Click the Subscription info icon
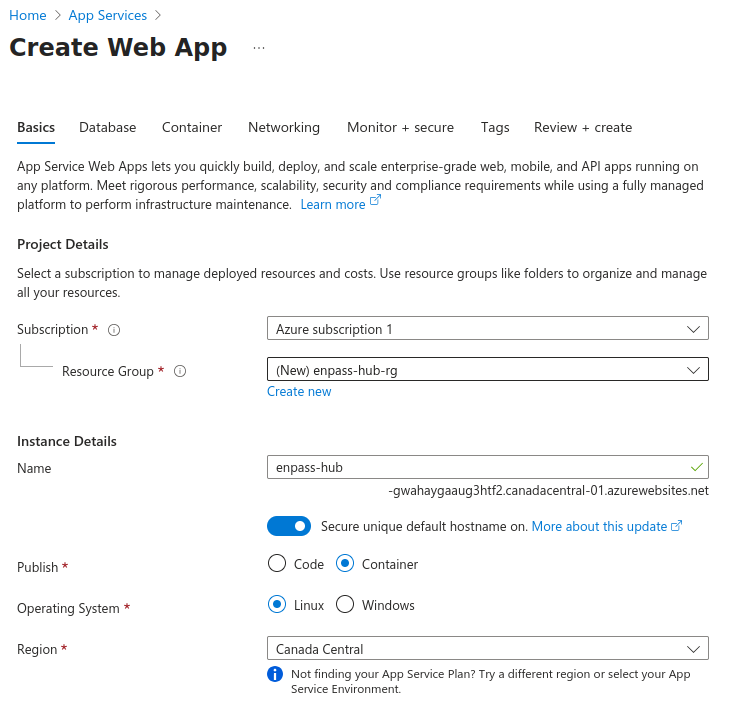 (114, 330)
